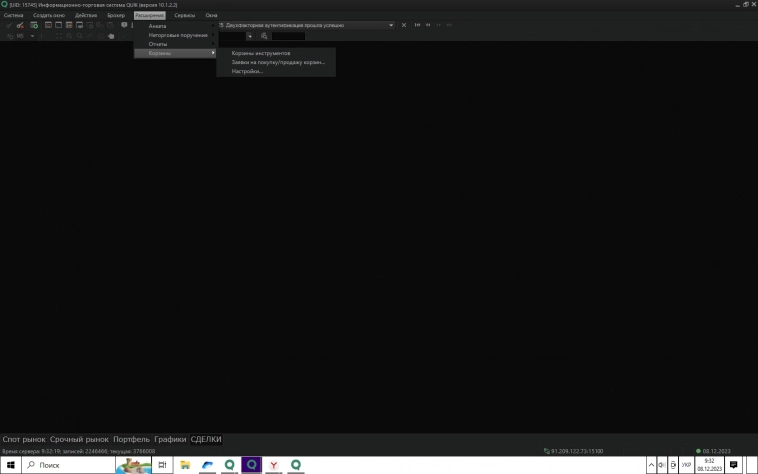The width and height of the screenshot is (758, 474).
Task: Expand the Отчеты submenu item
Action: click(158, 44)
